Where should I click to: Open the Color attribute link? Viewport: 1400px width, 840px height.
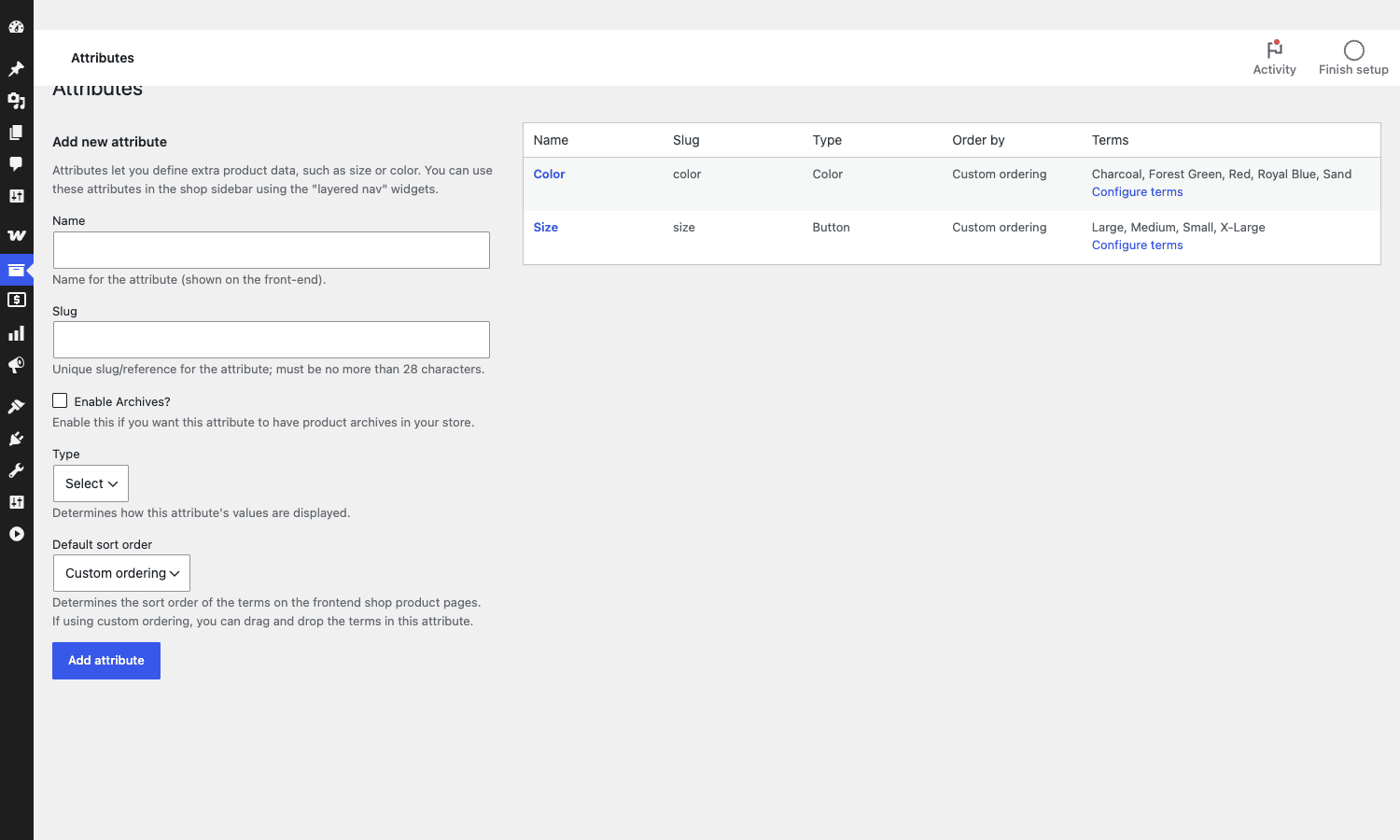(x=549, y=175)
